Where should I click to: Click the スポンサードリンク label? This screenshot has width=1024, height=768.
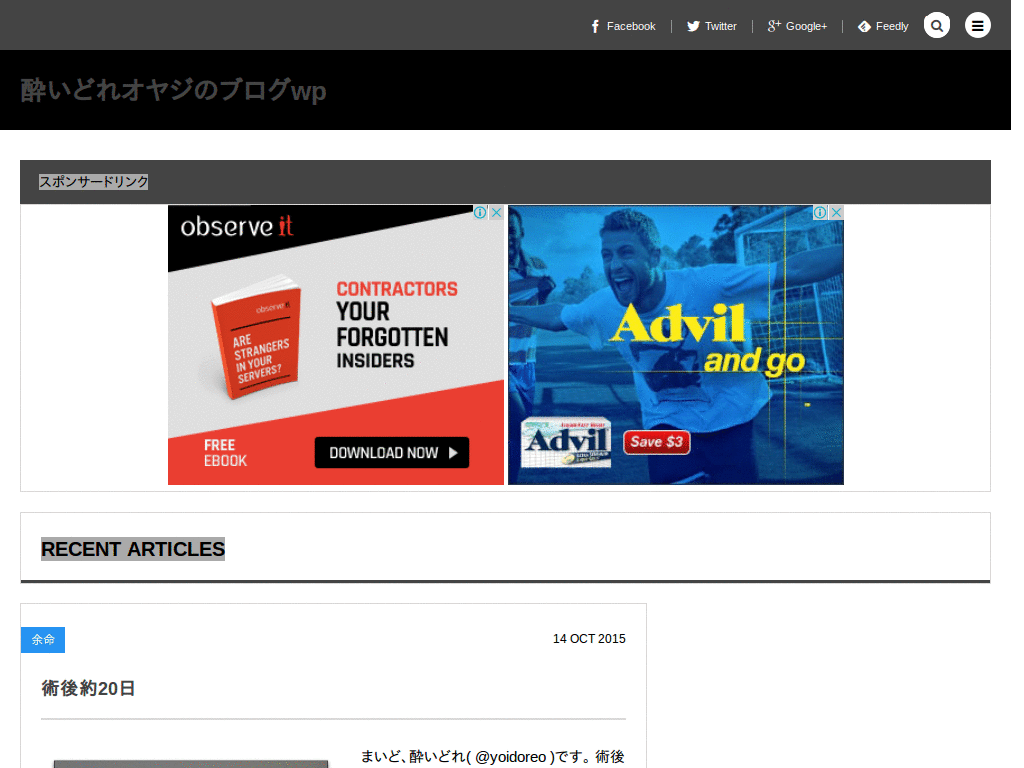tap(93, 182)
